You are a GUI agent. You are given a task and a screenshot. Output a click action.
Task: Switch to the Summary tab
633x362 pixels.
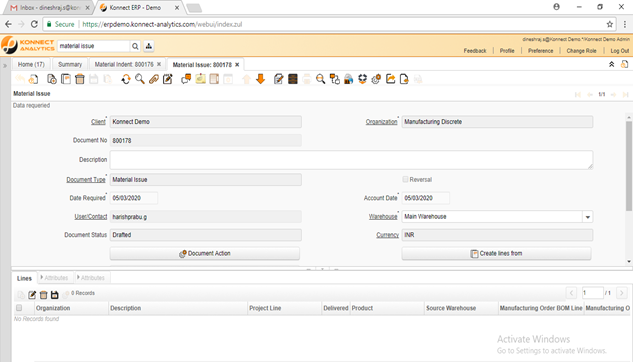pos(70,64)
